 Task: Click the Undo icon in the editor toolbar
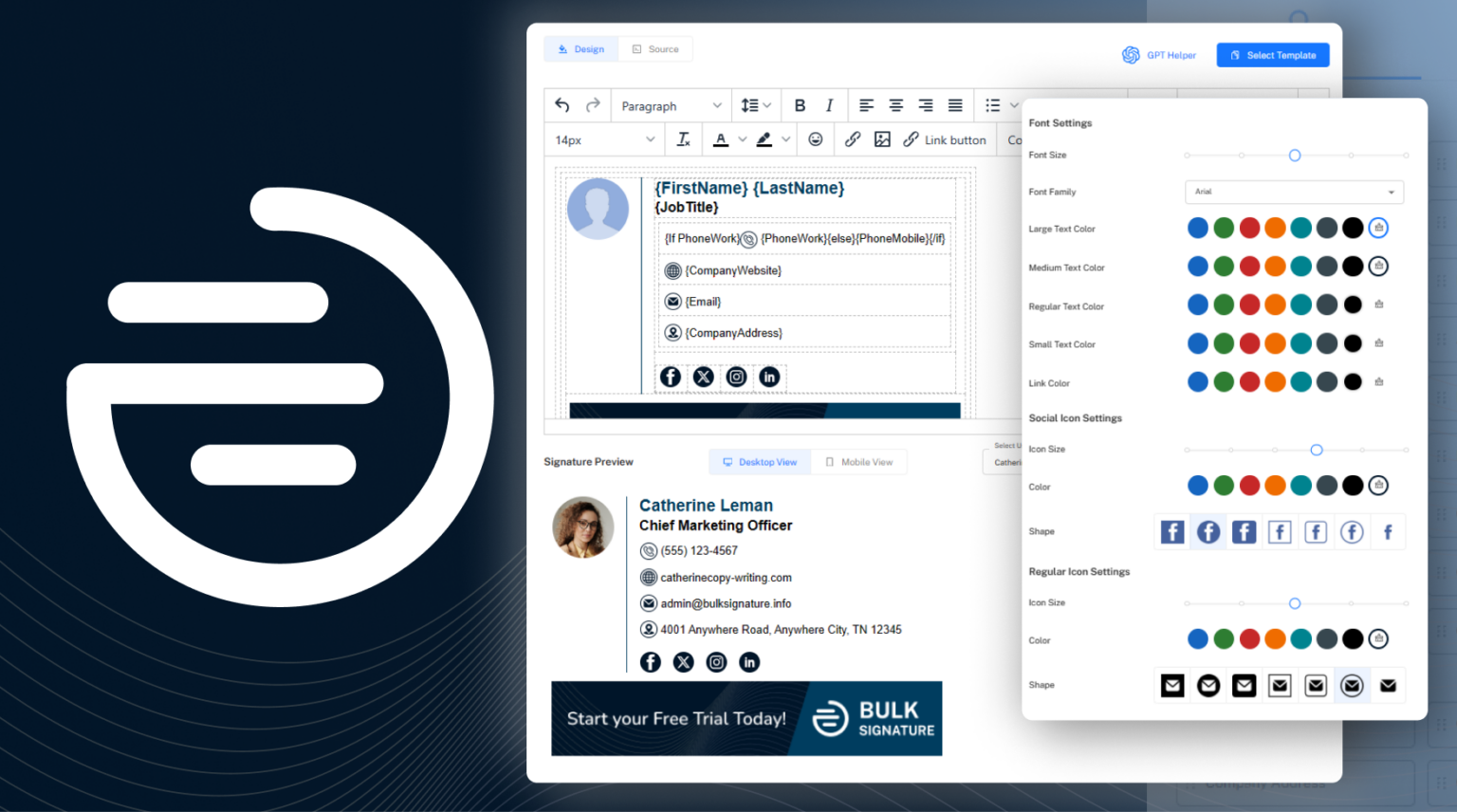pyautogui.click(x=562, y=105)
